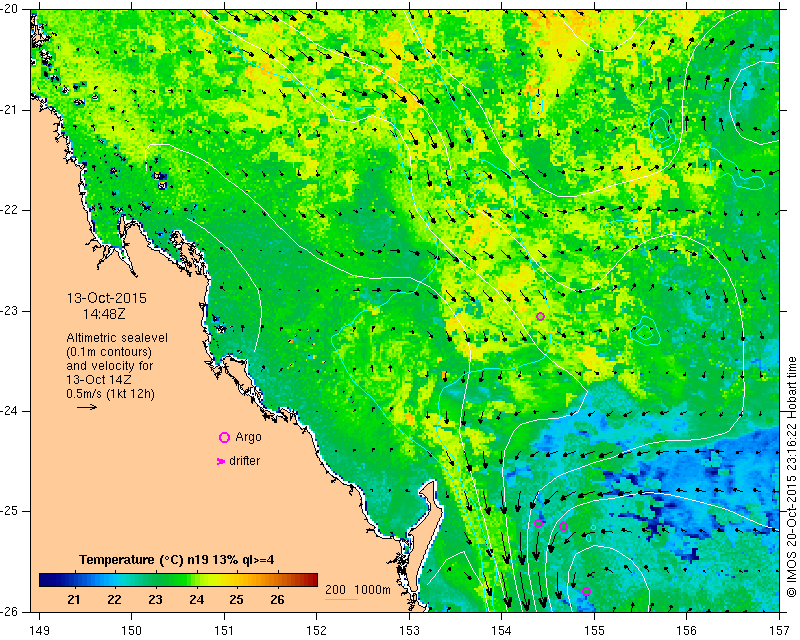Click the '1000m' isobath depth label
The image size is (800, 640).
pyautogui.click(x=372, y=589)
